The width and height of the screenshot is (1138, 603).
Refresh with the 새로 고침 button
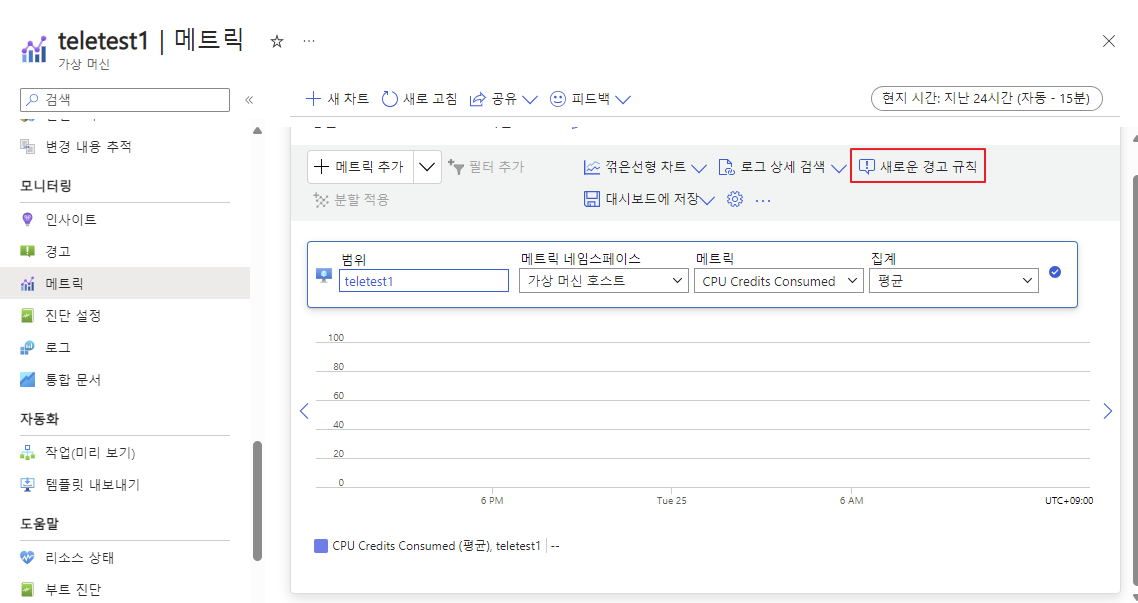tap(419, 99)
